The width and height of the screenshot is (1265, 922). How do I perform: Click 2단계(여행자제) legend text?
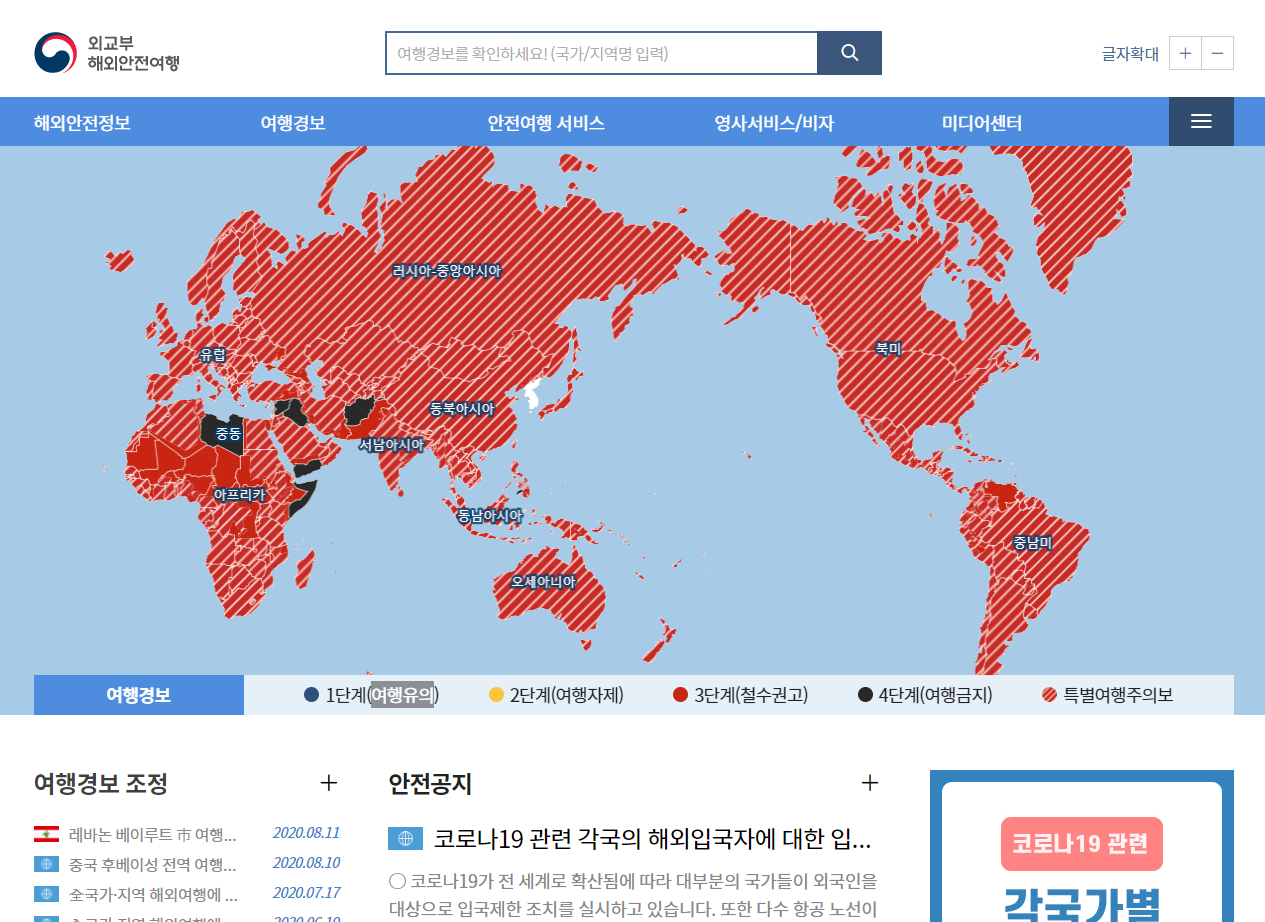[x=567, y=695]
